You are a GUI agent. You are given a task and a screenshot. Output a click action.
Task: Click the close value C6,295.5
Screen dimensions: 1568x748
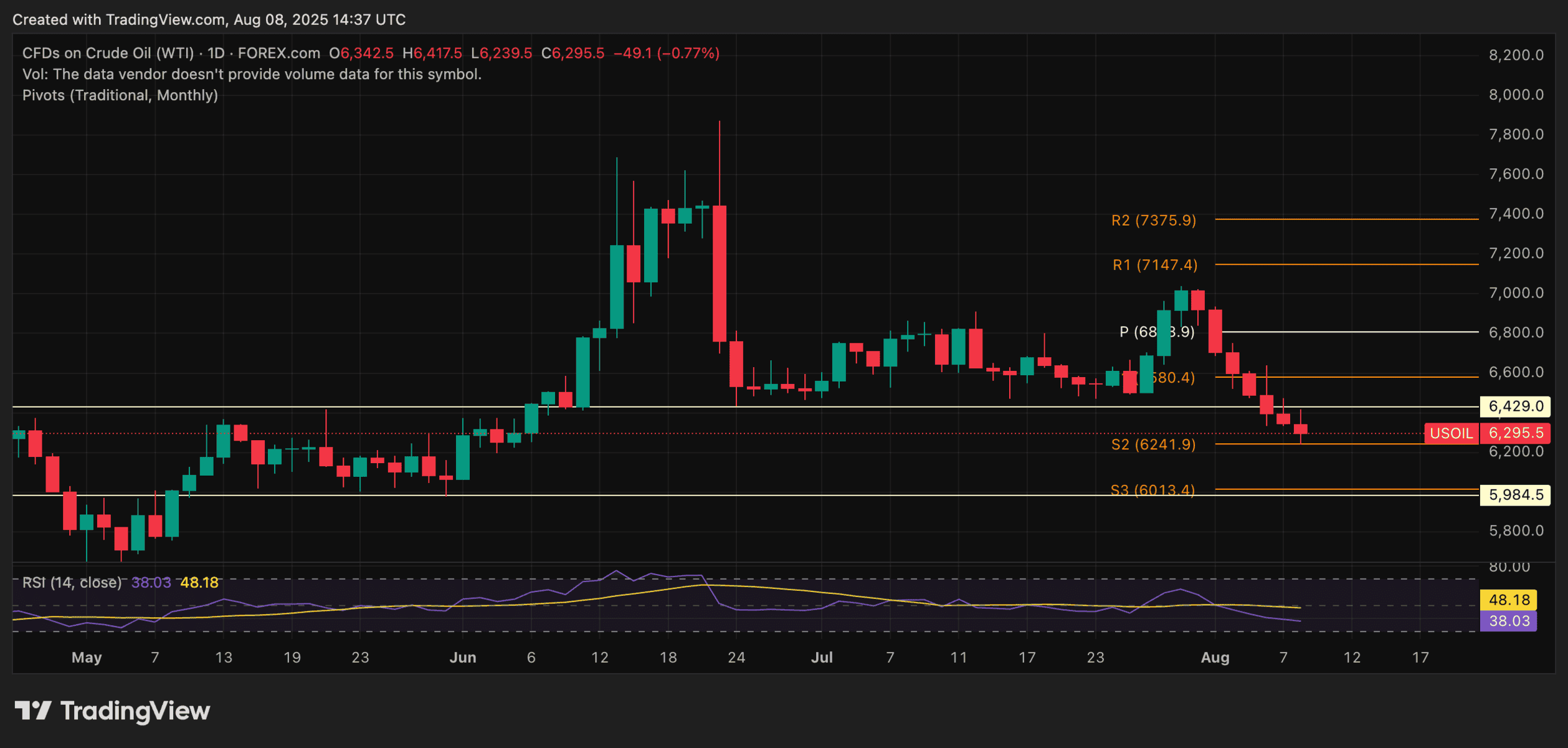(573, 53)
